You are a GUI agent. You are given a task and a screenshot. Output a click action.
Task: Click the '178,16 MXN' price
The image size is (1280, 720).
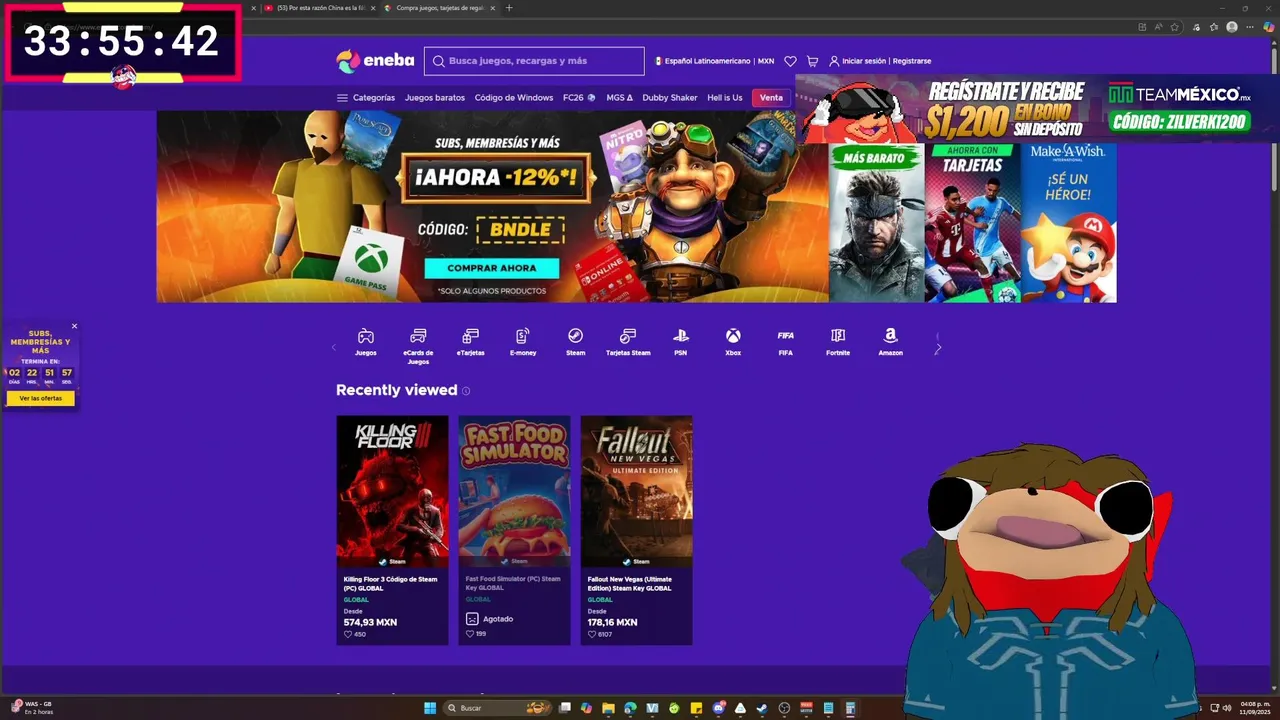pos(612,622)
